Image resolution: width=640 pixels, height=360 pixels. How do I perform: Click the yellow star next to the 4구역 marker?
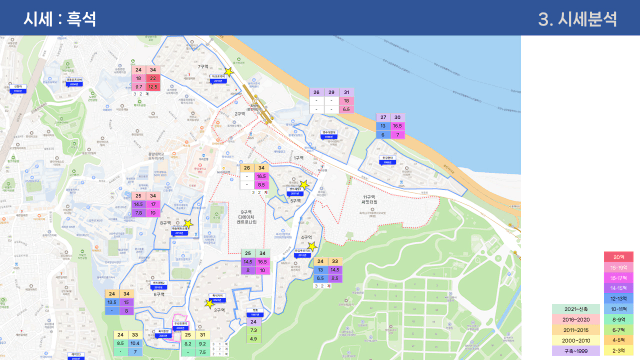click(312, 247)
